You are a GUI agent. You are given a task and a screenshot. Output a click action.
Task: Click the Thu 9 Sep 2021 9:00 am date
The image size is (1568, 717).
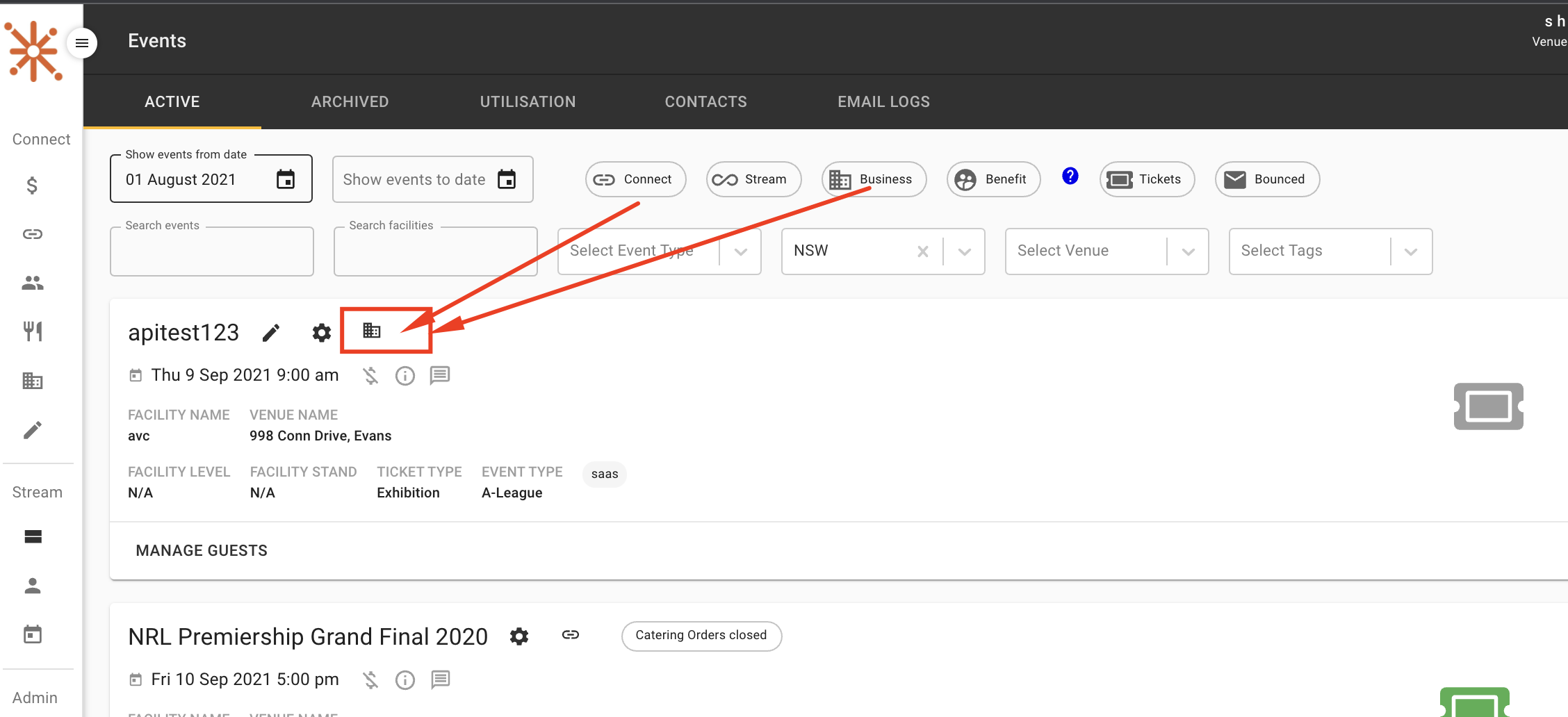[x=245, y=375]
